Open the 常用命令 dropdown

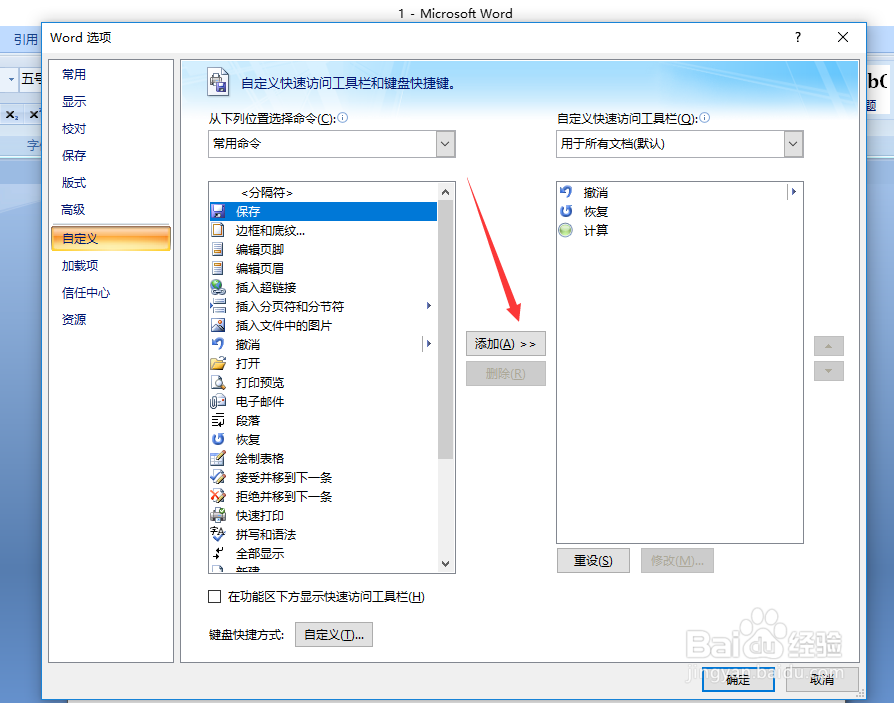[446, 144]
